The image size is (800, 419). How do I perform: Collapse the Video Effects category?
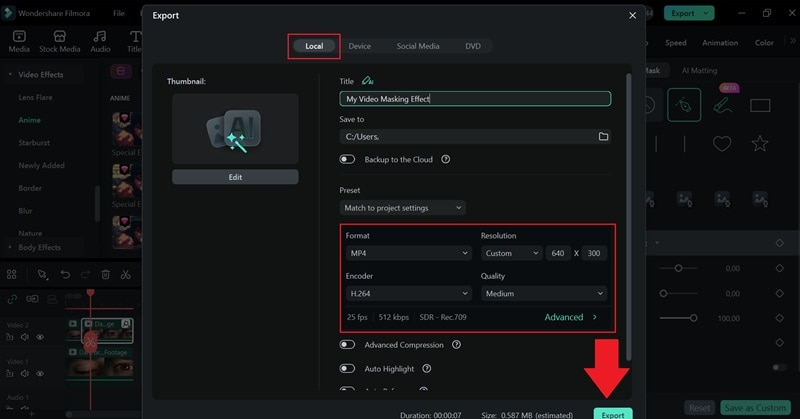[x=10, y=75]
